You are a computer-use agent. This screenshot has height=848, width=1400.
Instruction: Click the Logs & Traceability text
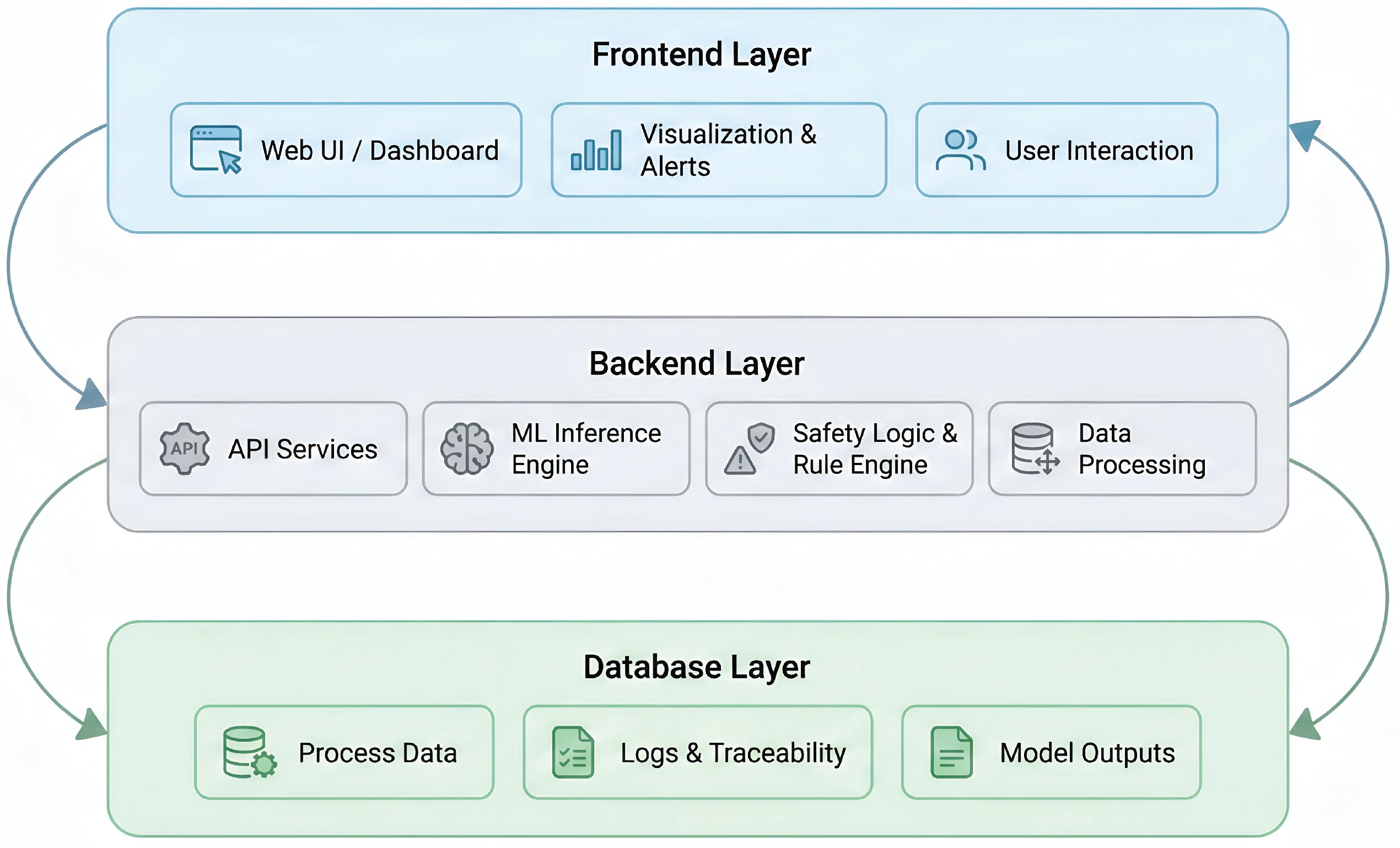click(x=733, y=753)
